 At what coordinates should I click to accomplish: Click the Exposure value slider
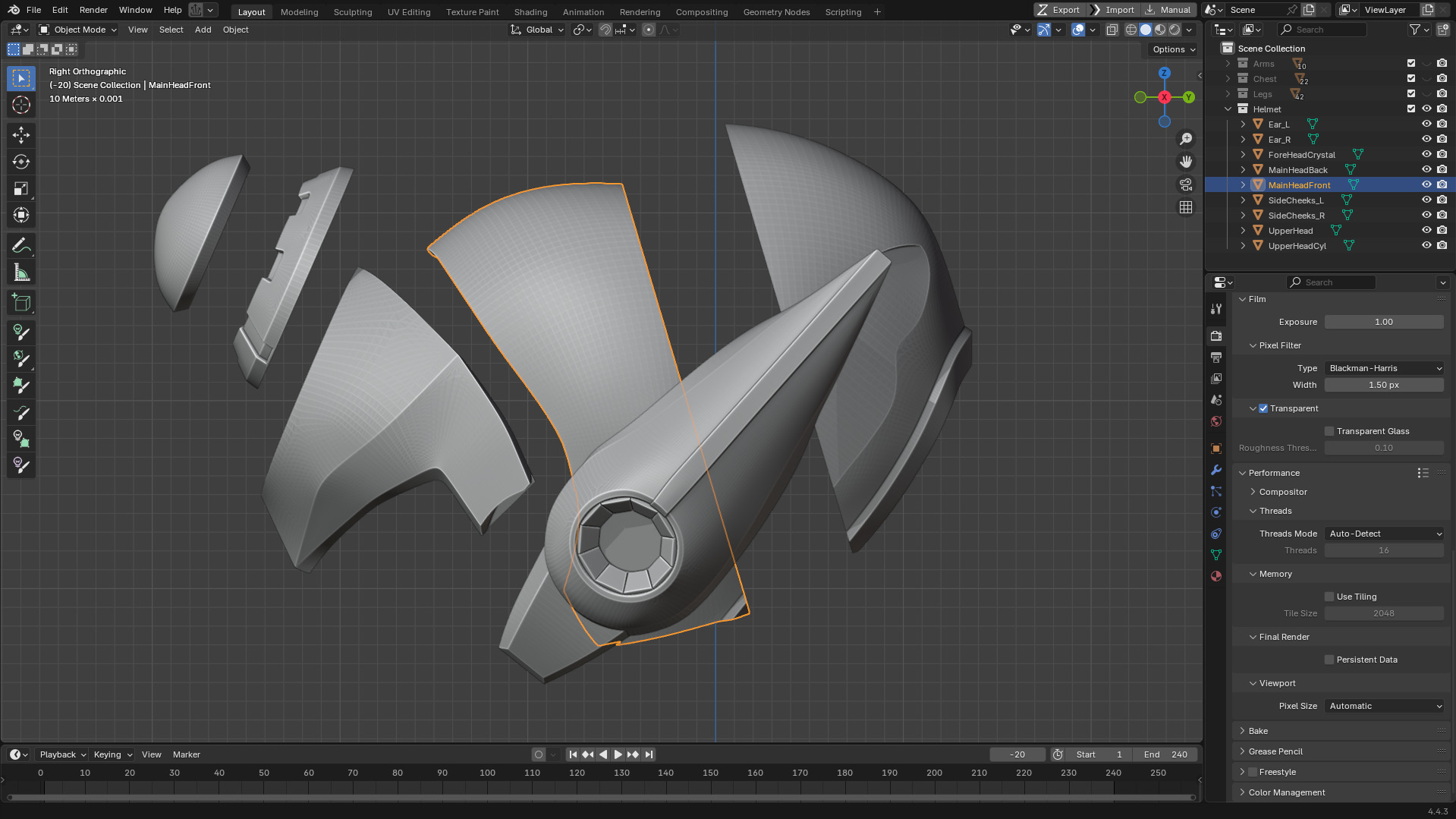coord(1384,322)
